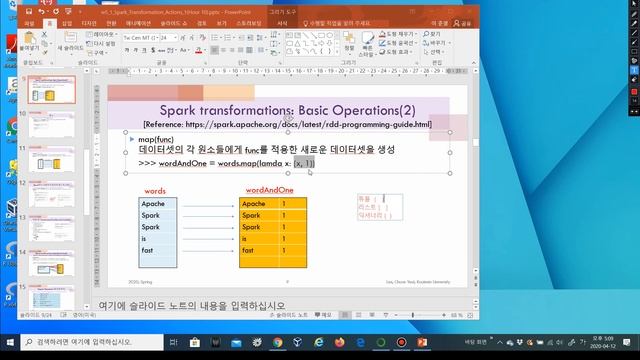Click Select (선택) in editing group
Screen dimensions: 640x360
(434, 52)
